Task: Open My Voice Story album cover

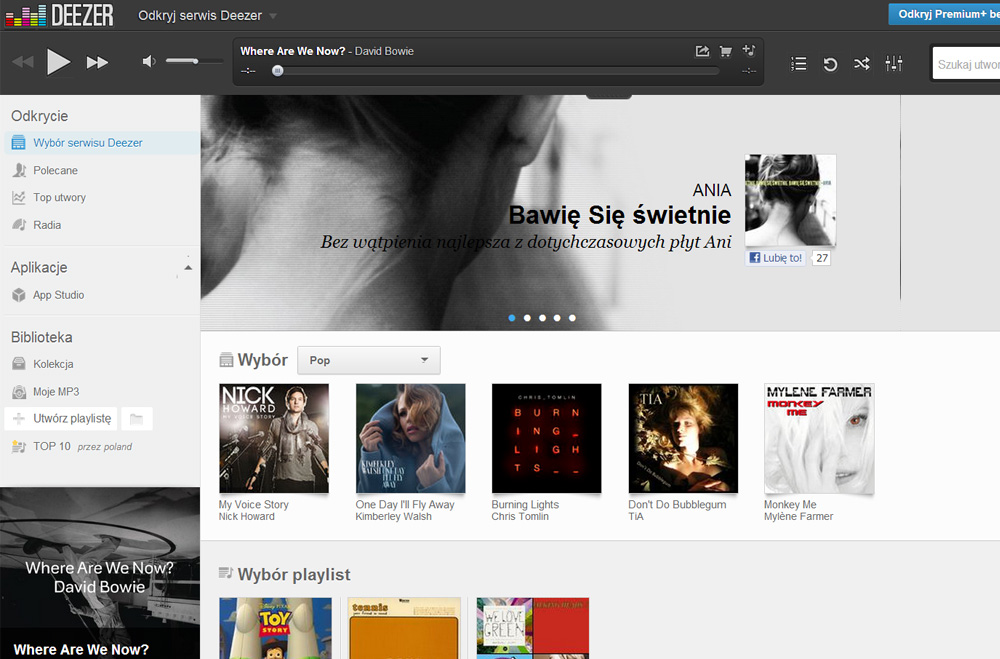Action: [x=274, y=438]
